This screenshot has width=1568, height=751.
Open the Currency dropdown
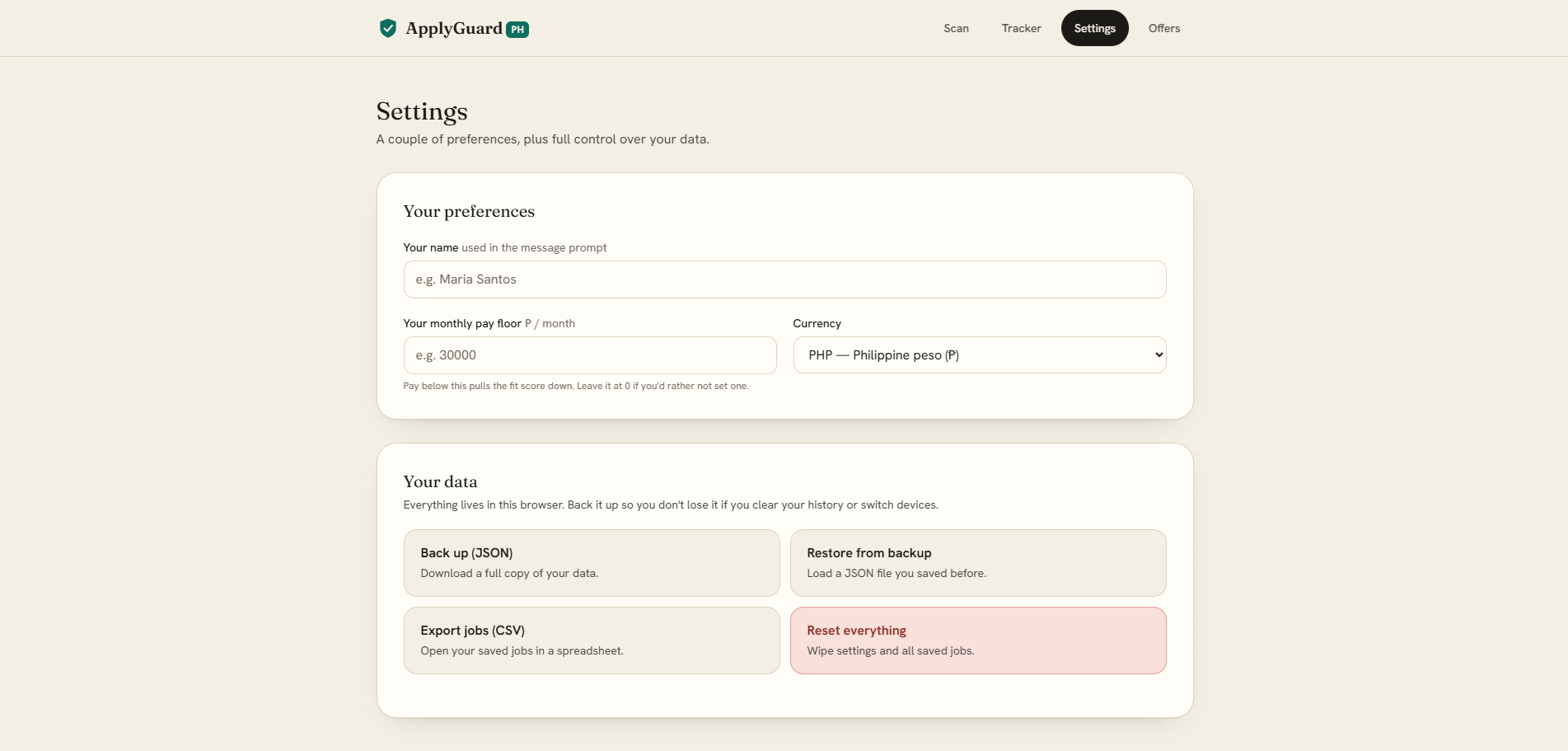[980, 355]
